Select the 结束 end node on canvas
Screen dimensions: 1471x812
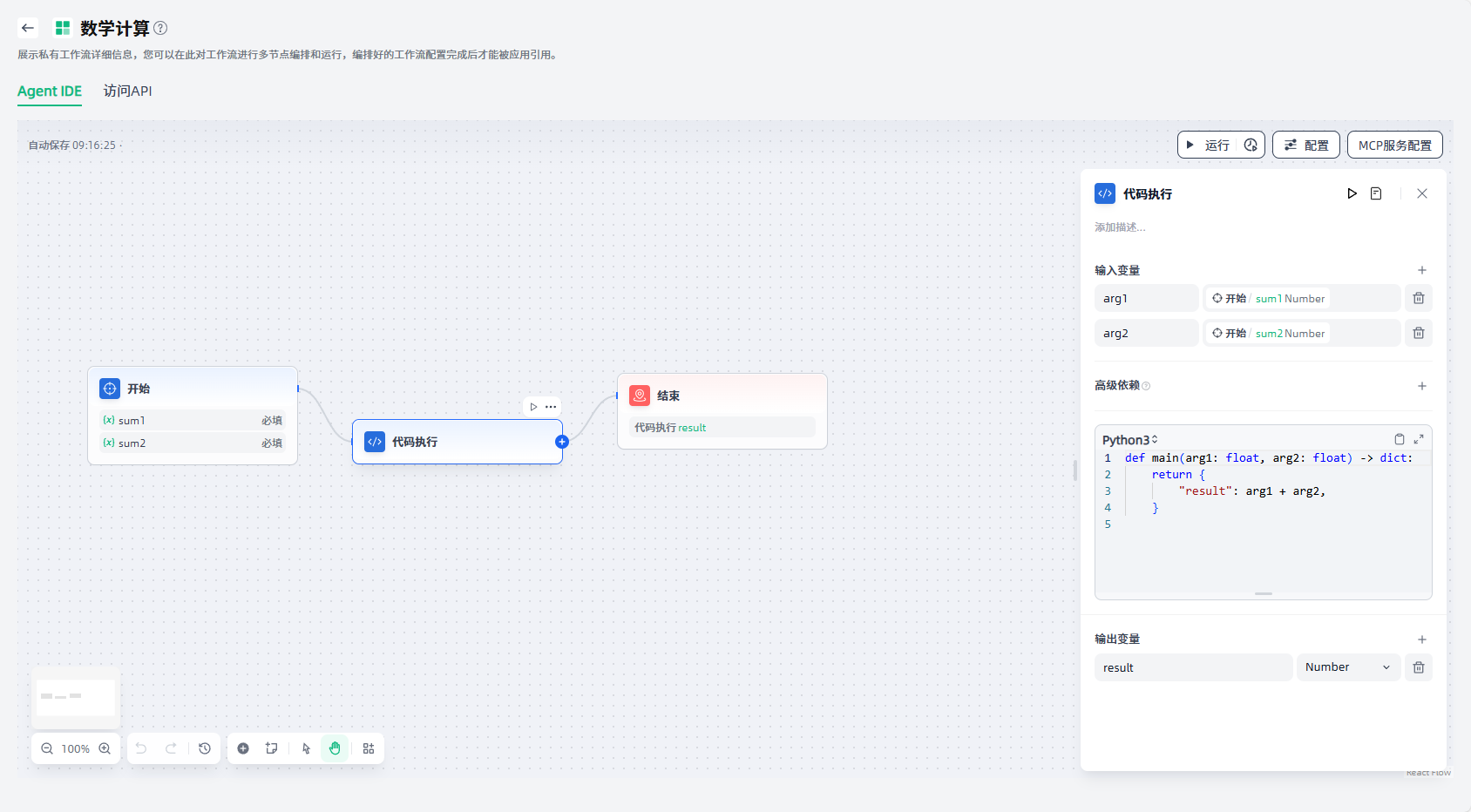pos(722,396)
